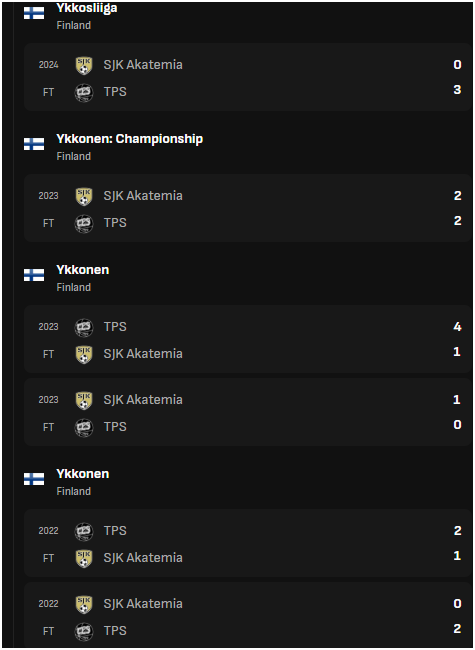Open Ykkosliiga league heading
The height and width of the screenshot is (650, 475).
click(x=87, y=8)
